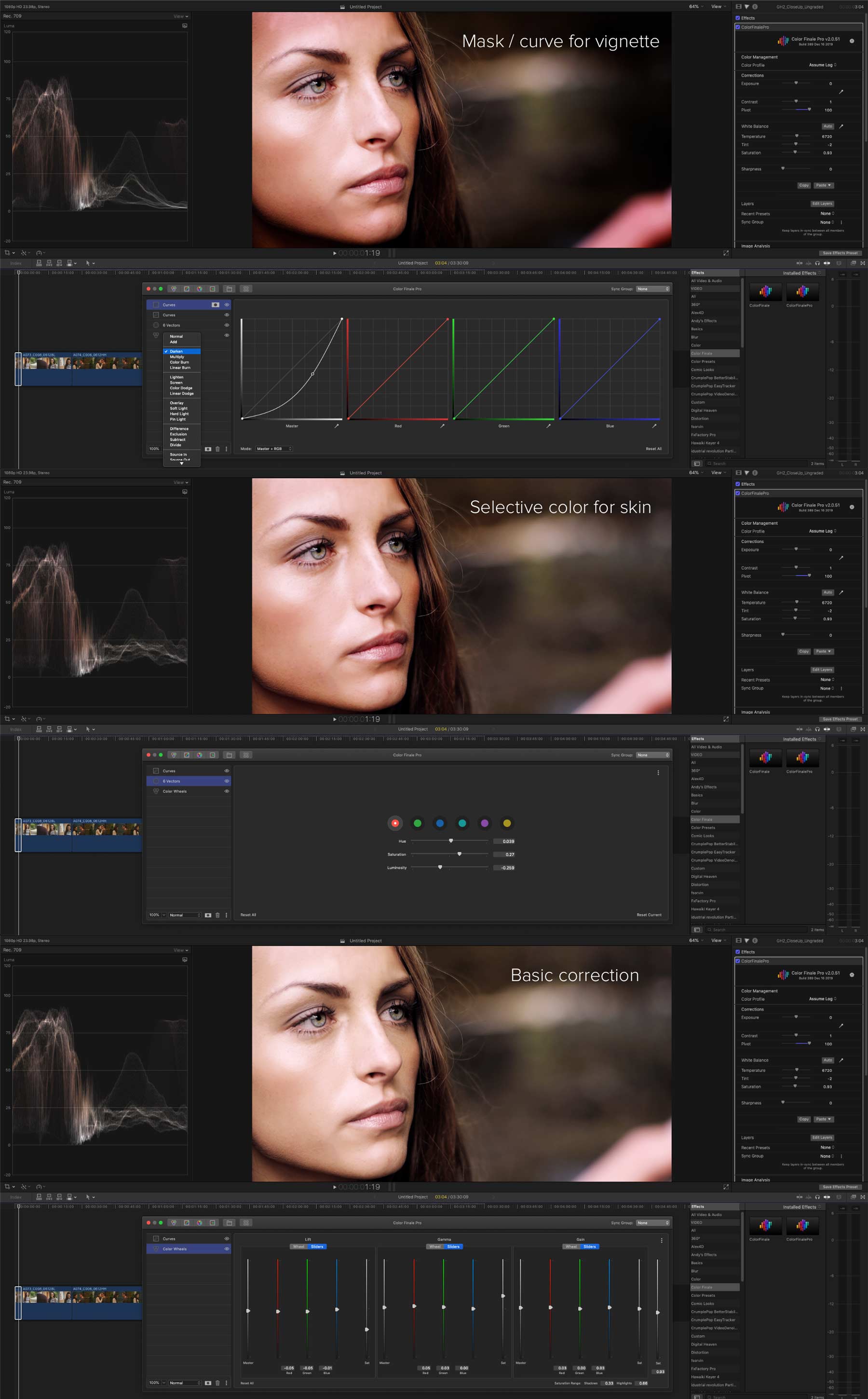
Task: Open the three-dot options above the vector swatches
Action: 658,772
